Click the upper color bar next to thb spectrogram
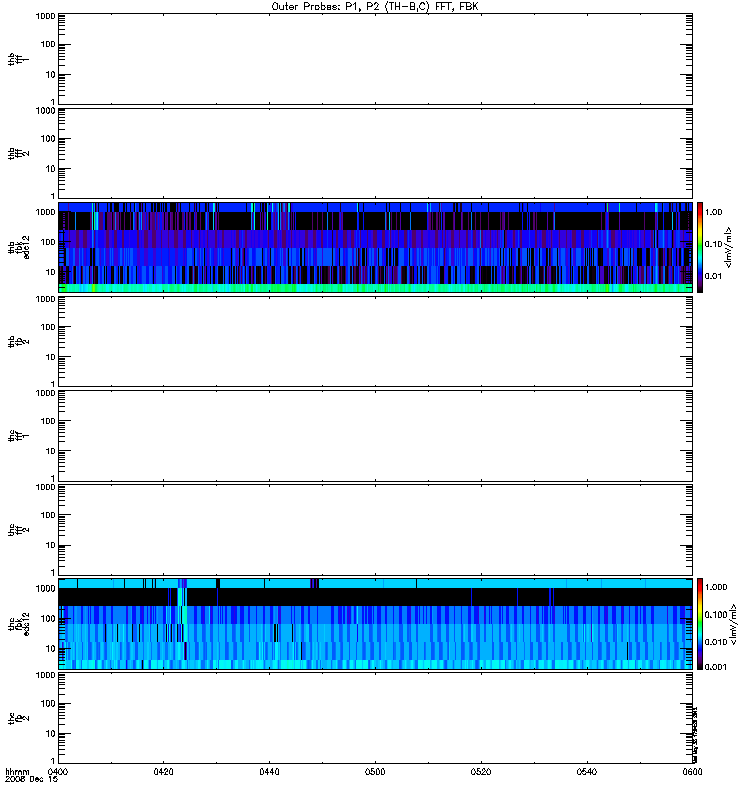 [x=700, y=247]
